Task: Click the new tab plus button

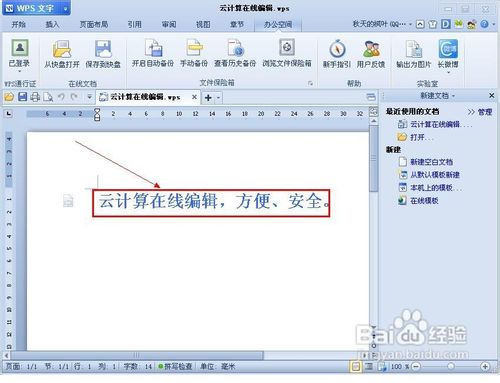Action: coord(208,98)
